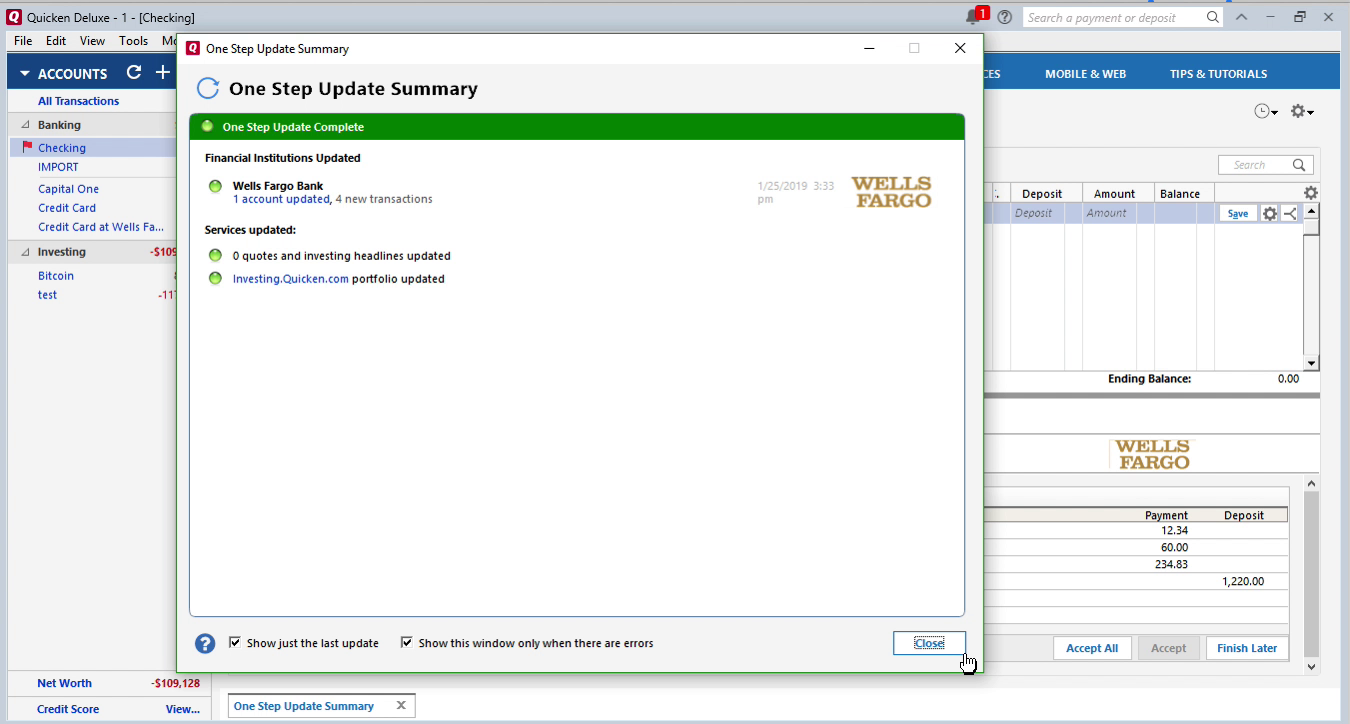Select the Credit Card account
Screen dimensions: 1350x724
coord(67,208)
